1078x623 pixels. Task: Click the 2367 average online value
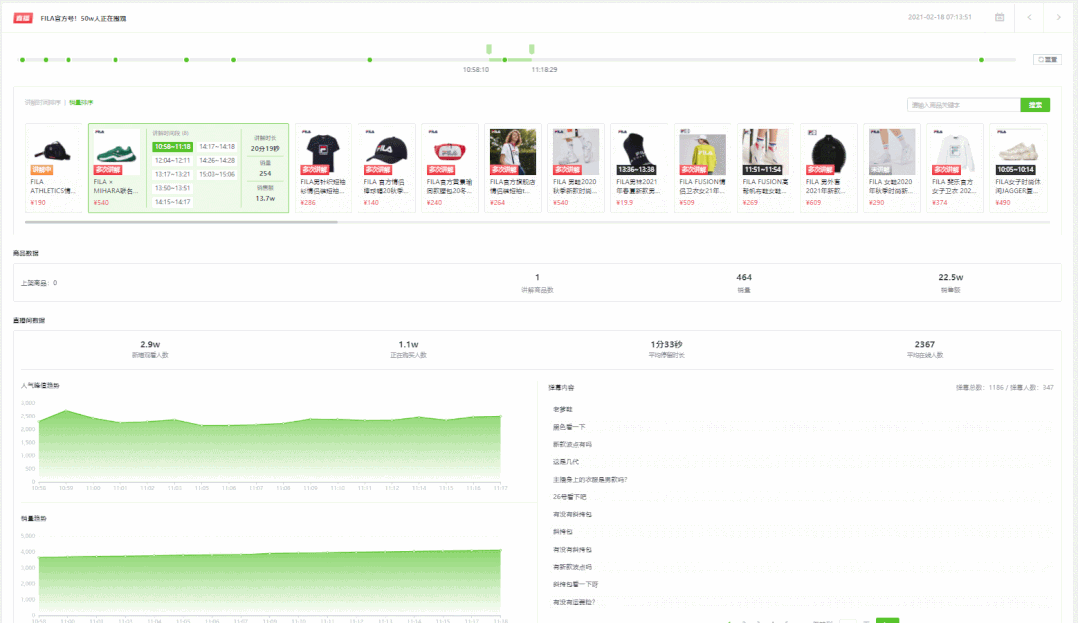click(925, 344)
